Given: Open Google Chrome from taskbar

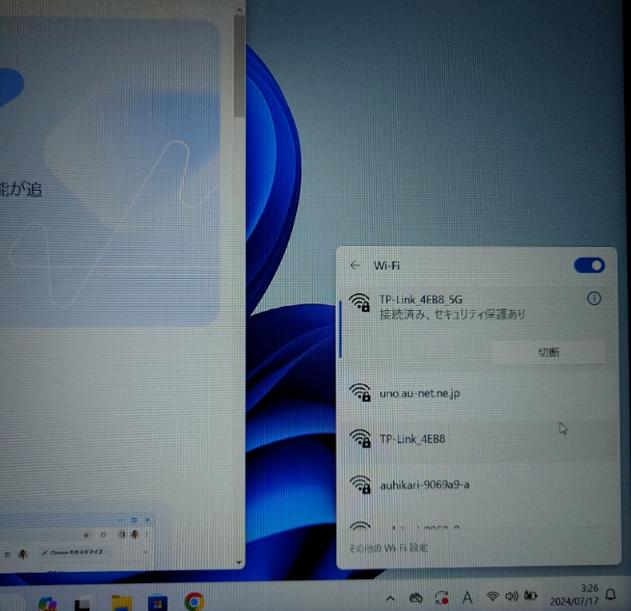Looking at the screenshot, I should point(194,602).
